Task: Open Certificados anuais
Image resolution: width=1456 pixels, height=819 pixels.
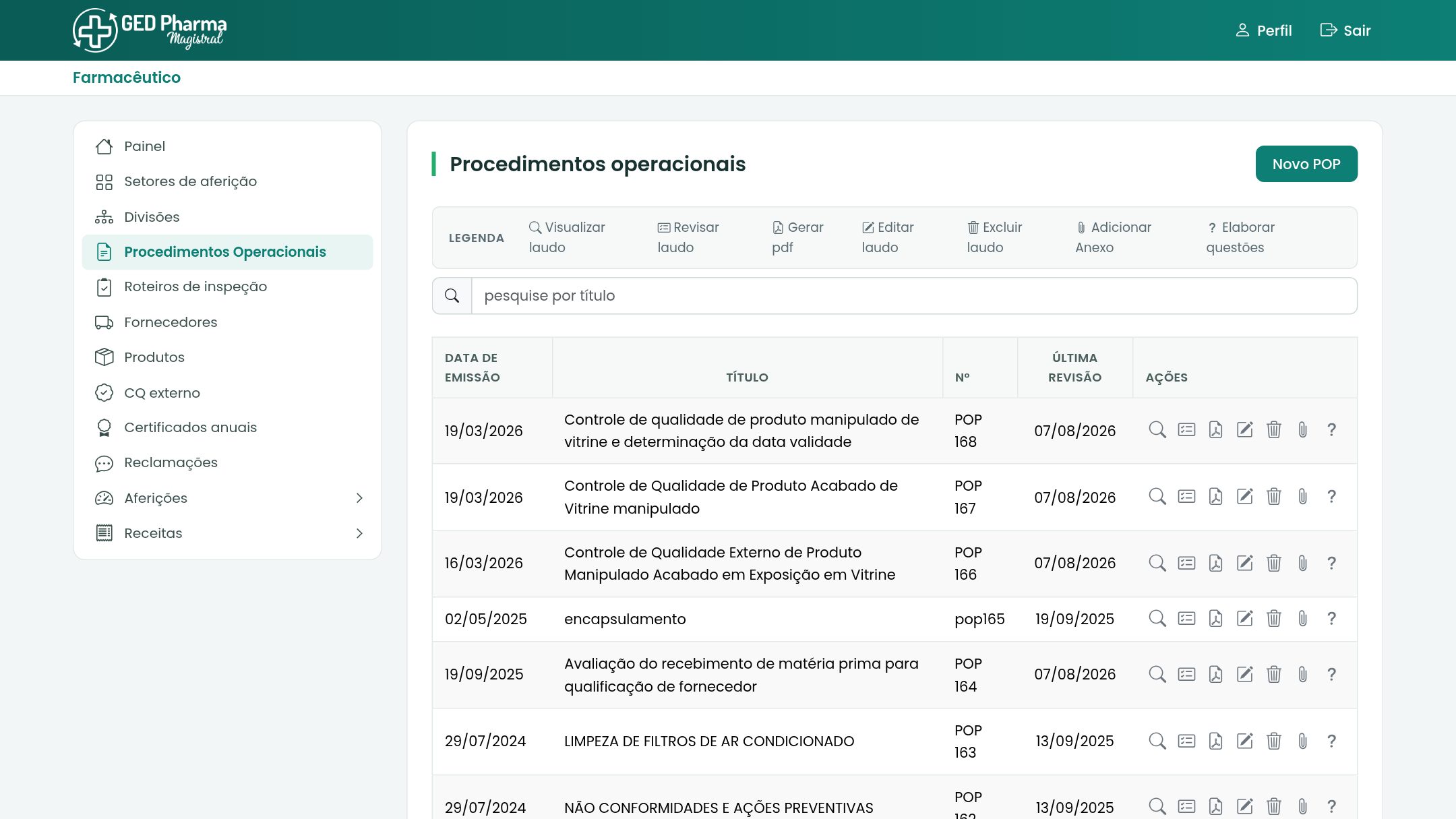Action: [227, 428]
